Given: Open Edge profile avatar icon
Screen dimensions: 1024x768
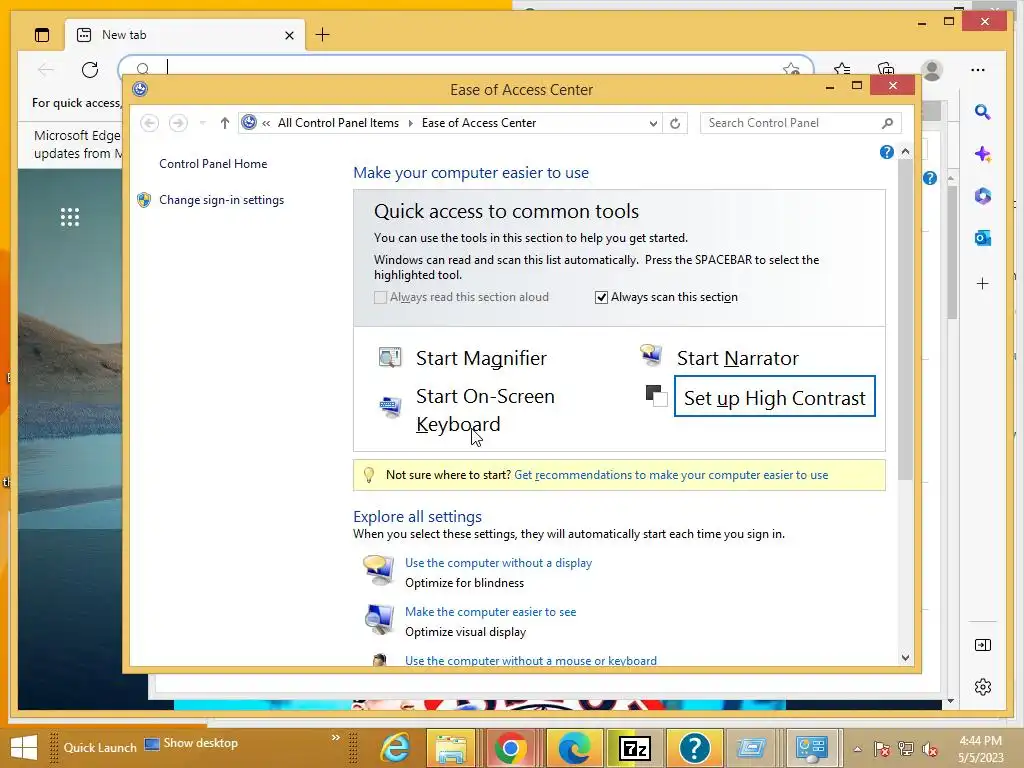Looking at the screenshot, I should tap(931, 70).
